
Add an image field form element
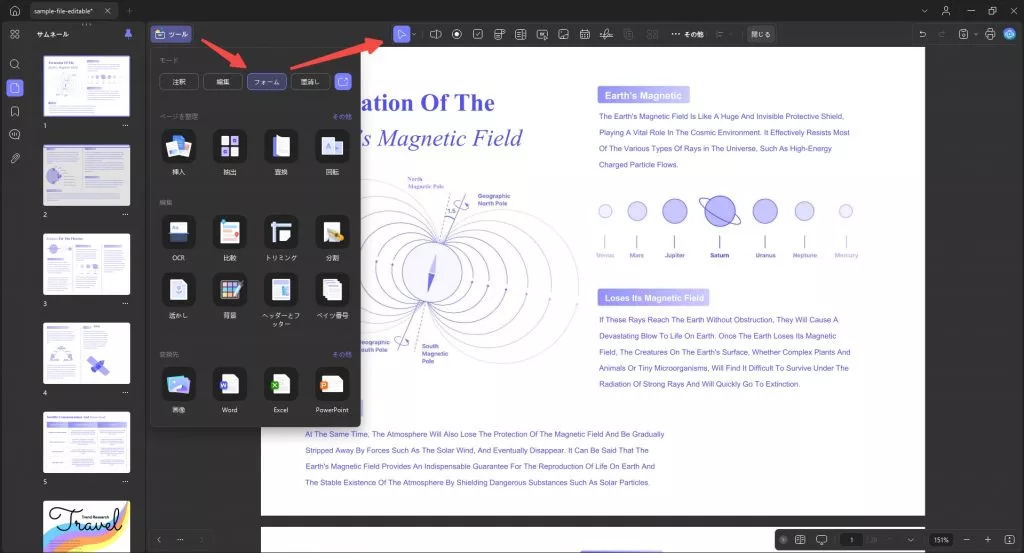pyautogui.click(x=564, y=34)
